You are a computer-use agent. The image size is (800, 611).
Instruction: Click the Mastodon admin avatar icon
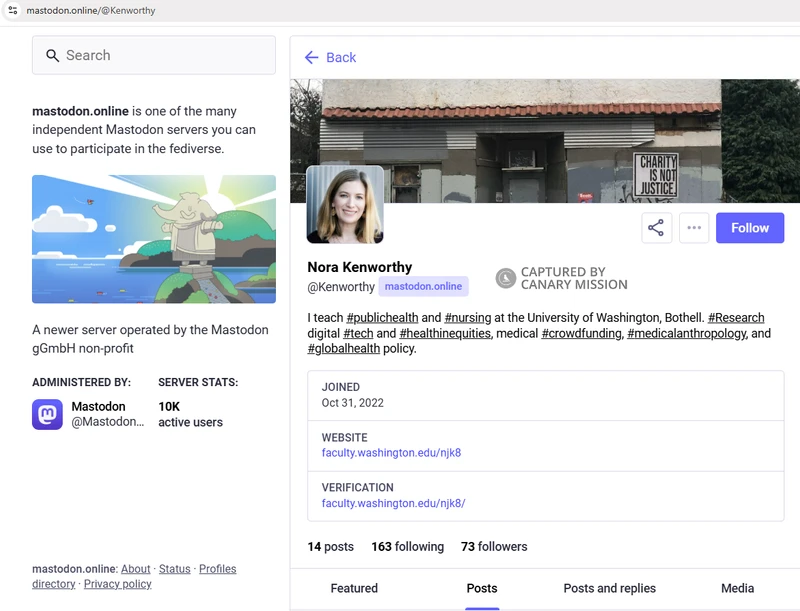click(47, 414)
